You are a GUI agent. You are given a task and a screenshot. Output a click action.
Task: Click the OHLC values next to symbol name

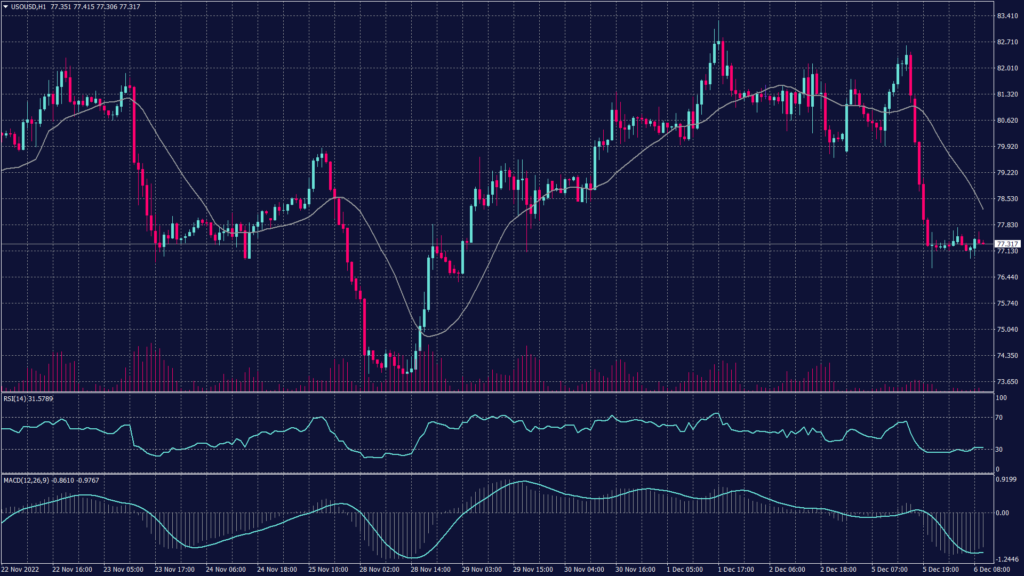(96, 6)
